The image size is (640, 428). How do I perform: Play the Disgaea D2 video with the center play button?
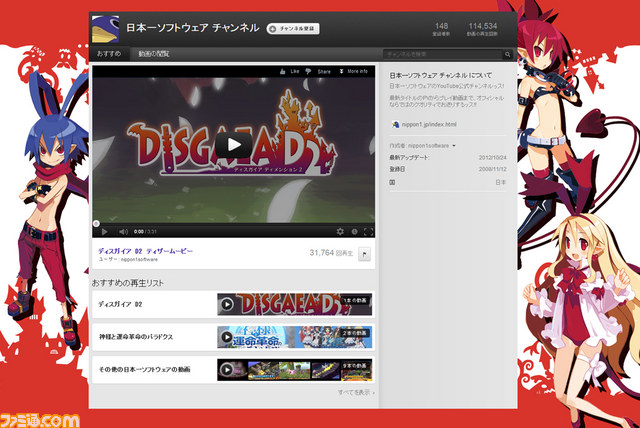tap(233, 144)
